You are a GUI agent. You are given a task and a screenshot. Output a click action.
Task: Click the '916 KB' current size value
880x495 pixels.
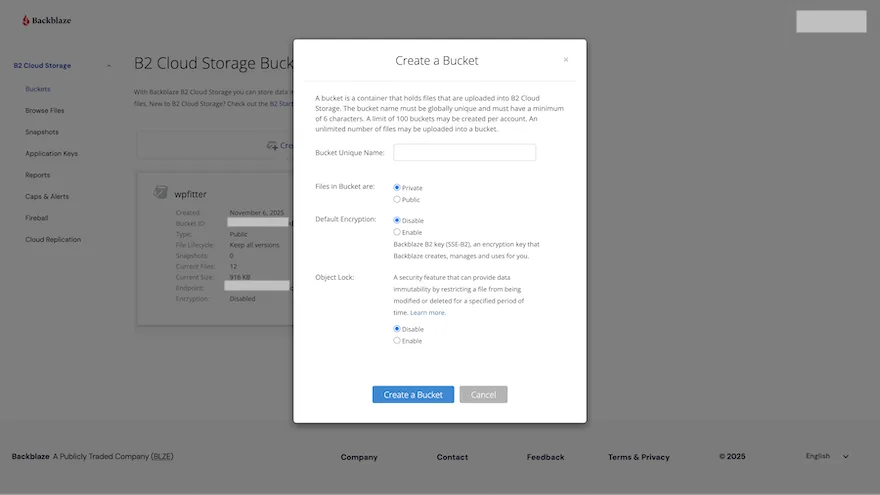tap(240, 277)
